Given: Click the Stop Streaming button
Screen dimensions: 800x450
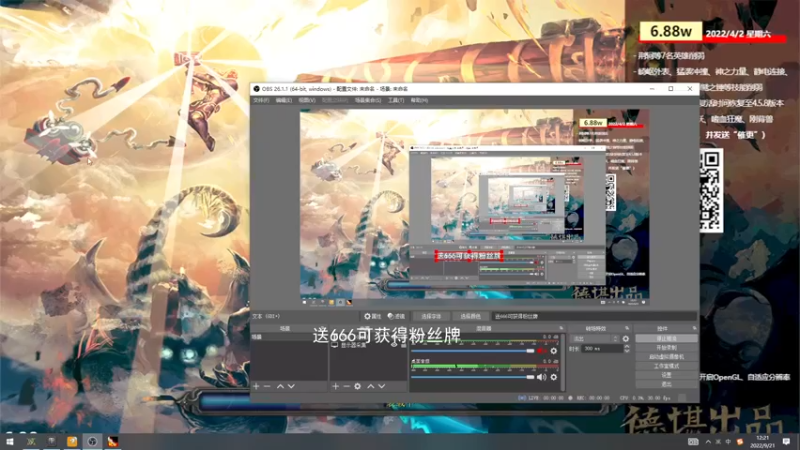Looking at the screenshot, I should click(x=666, y=339).
